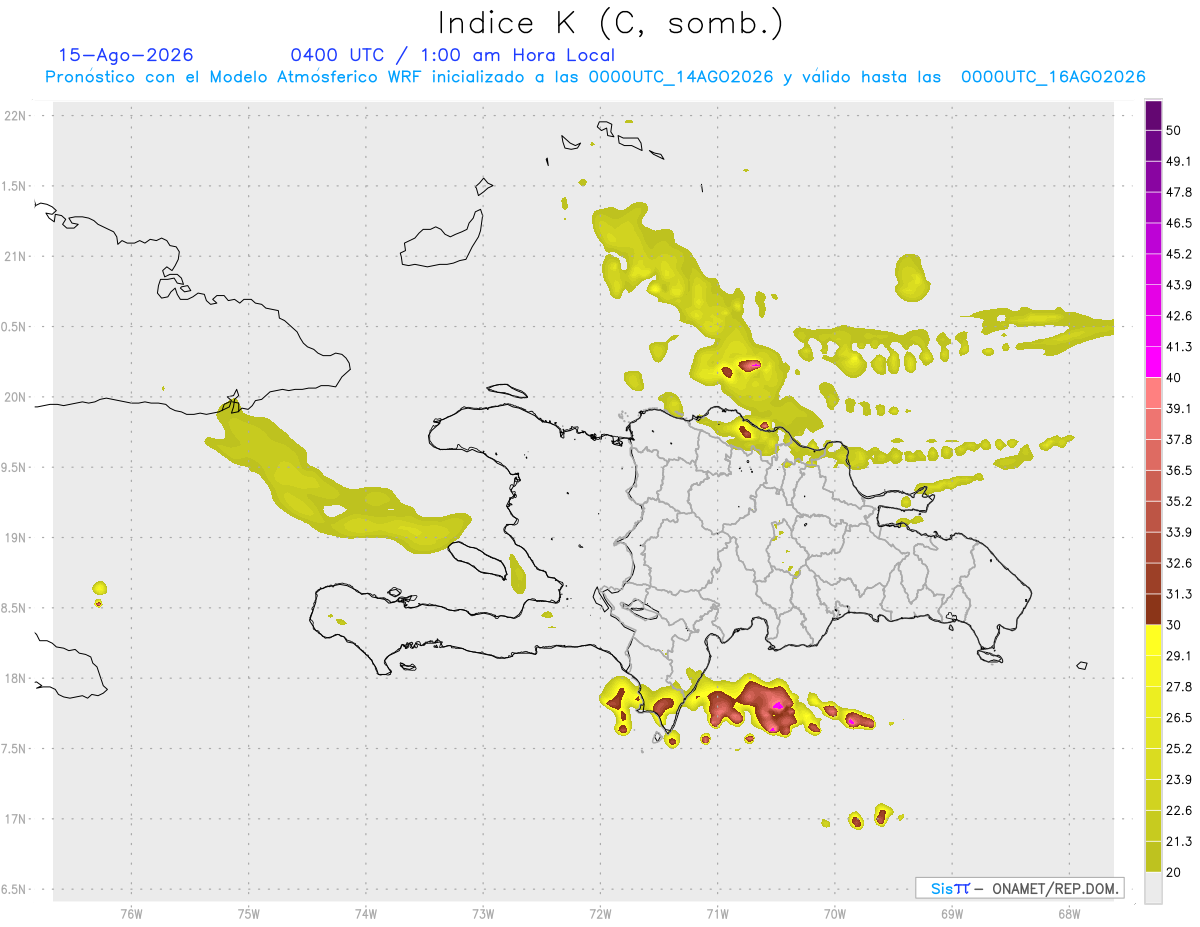The height and width of the screenshot is (927, 1200).
Task: Select the date text '15-Ago-2026'
Action: 126,55
